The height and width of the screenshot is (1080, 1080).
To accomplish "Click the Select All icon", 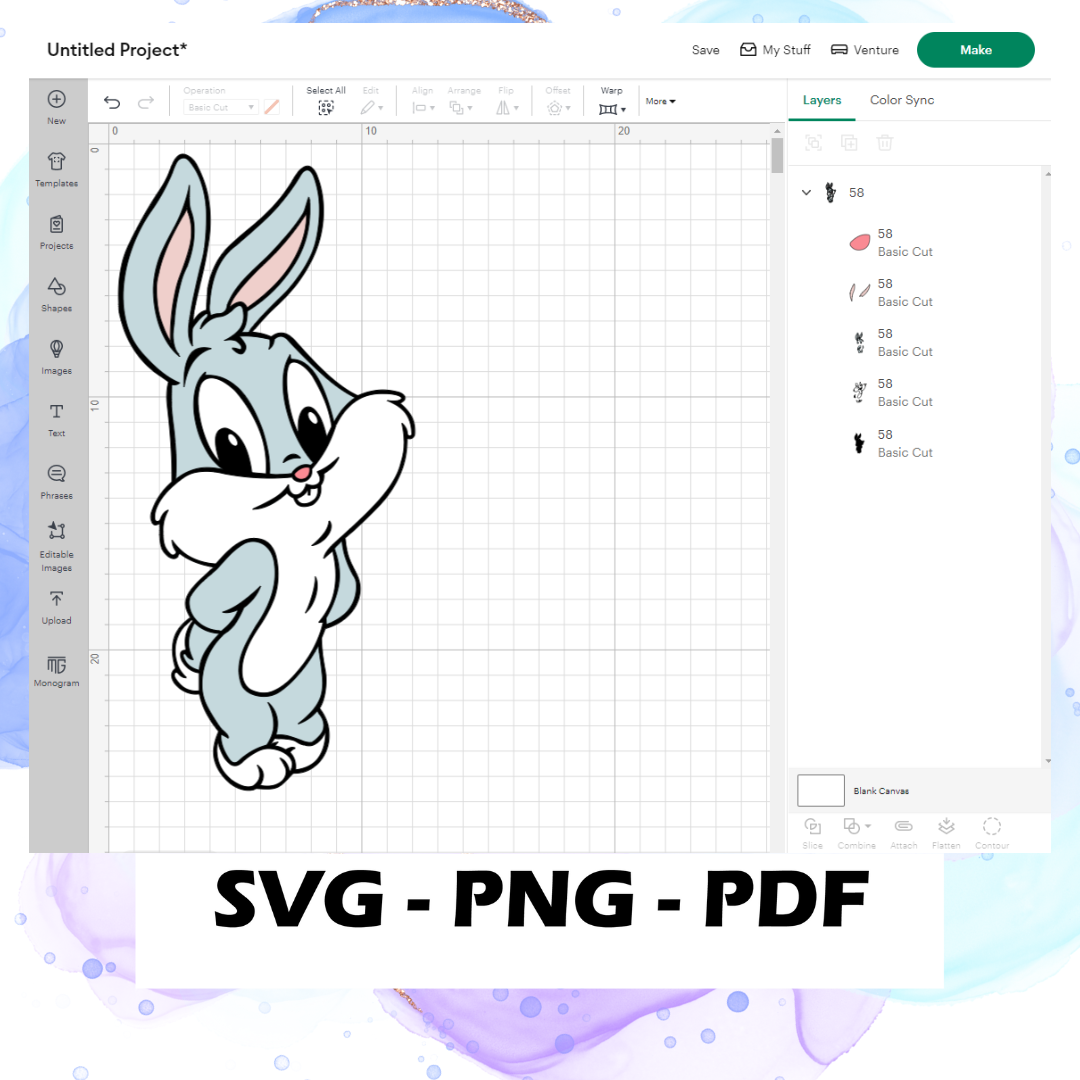I will click(x=326, y=107).
